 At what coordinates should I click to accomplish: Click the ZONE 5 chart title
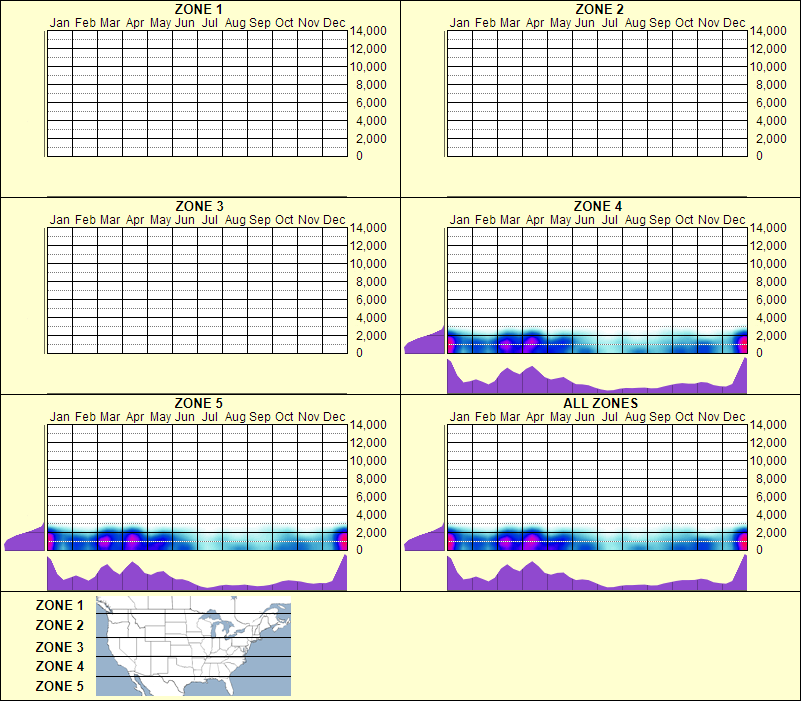(x=197, y=403)
